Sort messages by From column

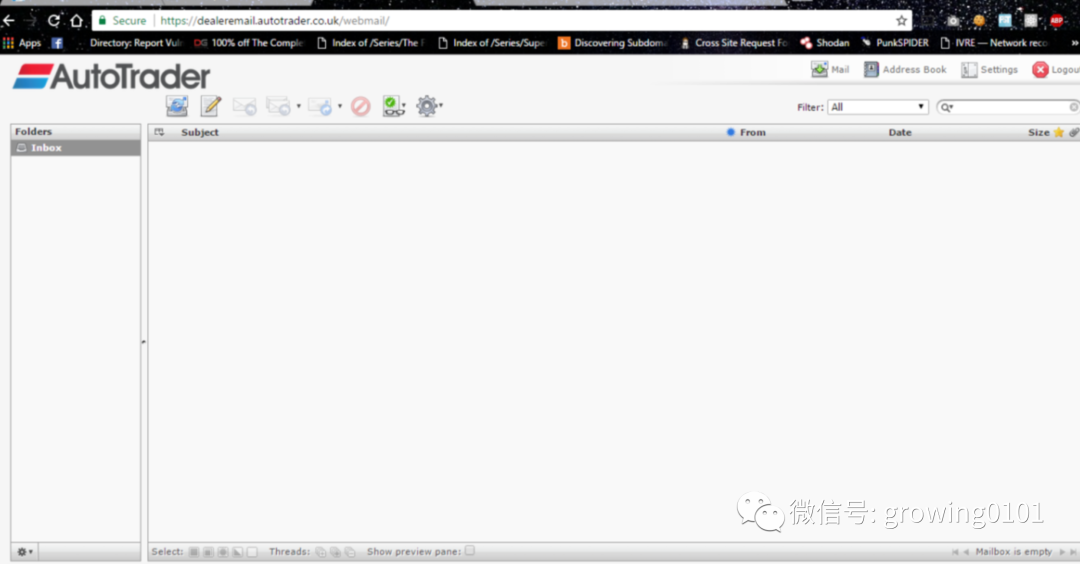[752, 132]
